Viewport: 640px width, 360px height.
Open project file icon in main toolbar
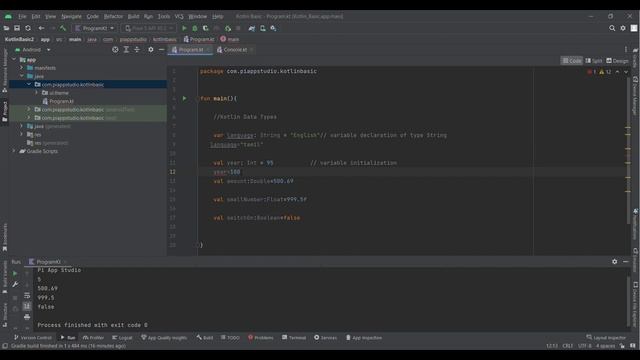(x=6, y=28)
